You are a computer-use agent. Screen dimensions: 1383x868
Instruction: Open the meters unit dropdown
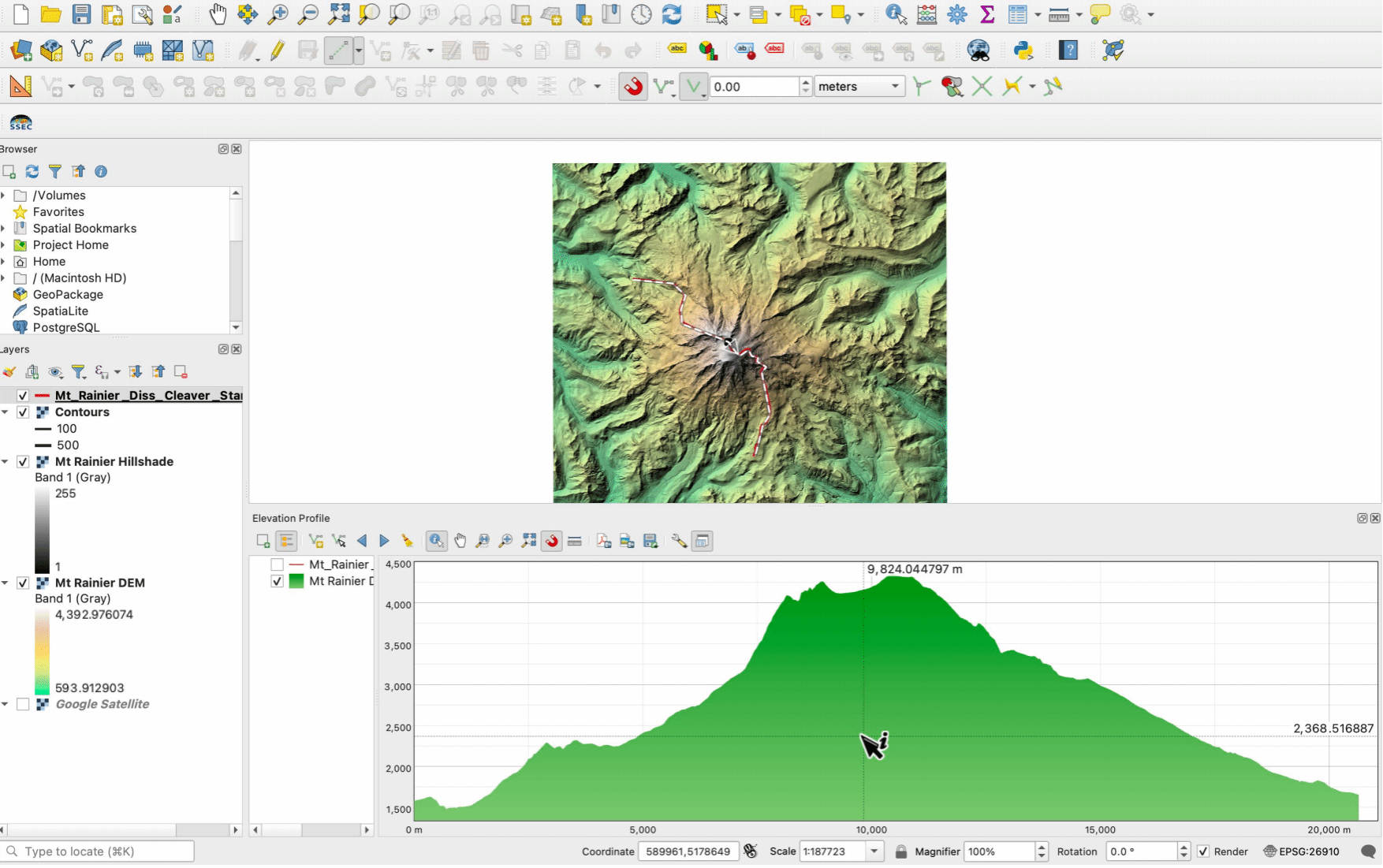(859, 87)
